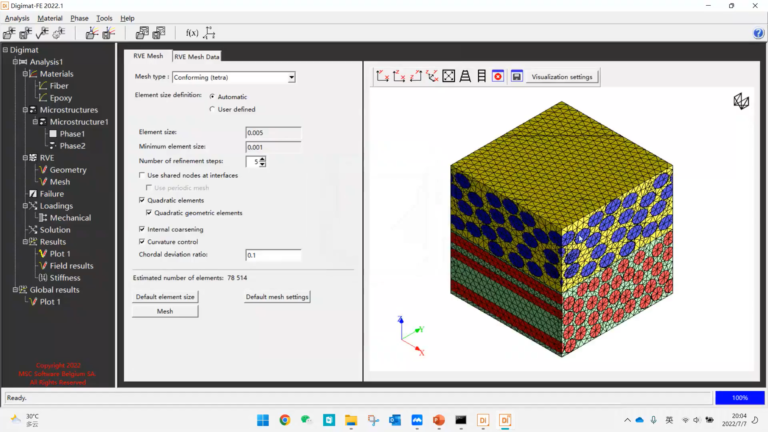Open the Chrome browser in the taskbar

point(285,420)
